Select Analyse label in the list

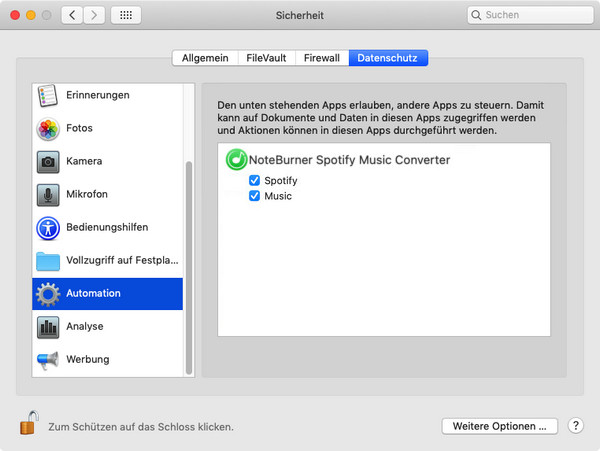point(85,326)
